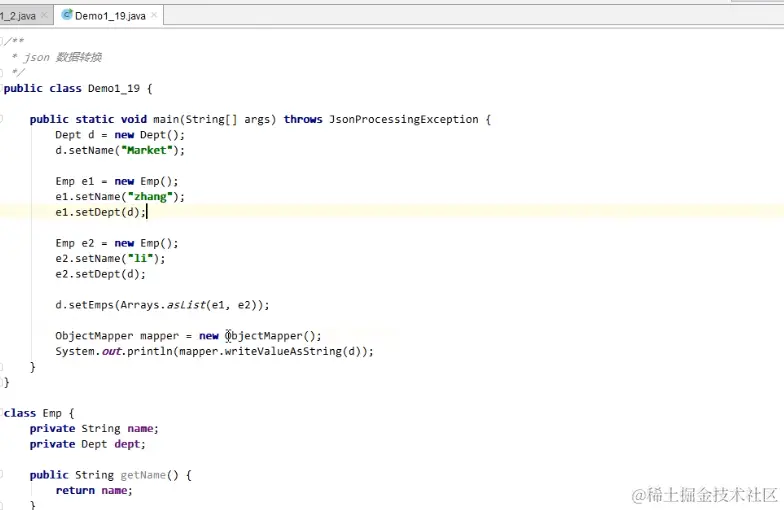Screen dimensions: 784x510
Task: Click the highlighted line 'e1.setDept(d);'
Action: coord(100,212)
